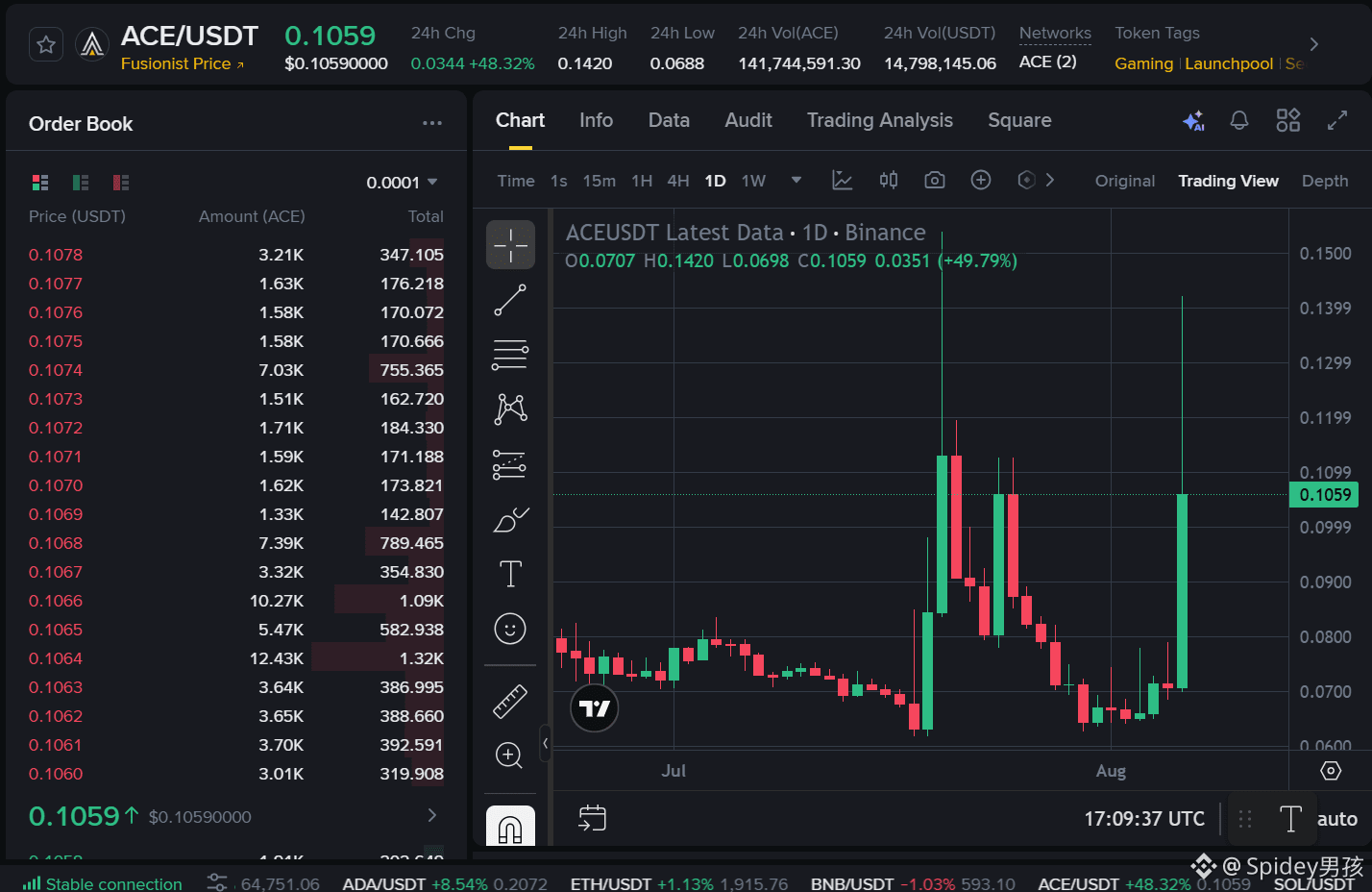This screenshot has height=892, width=1372.
Task: Click the Launchpool token tag
Action: click(1229, 63)
